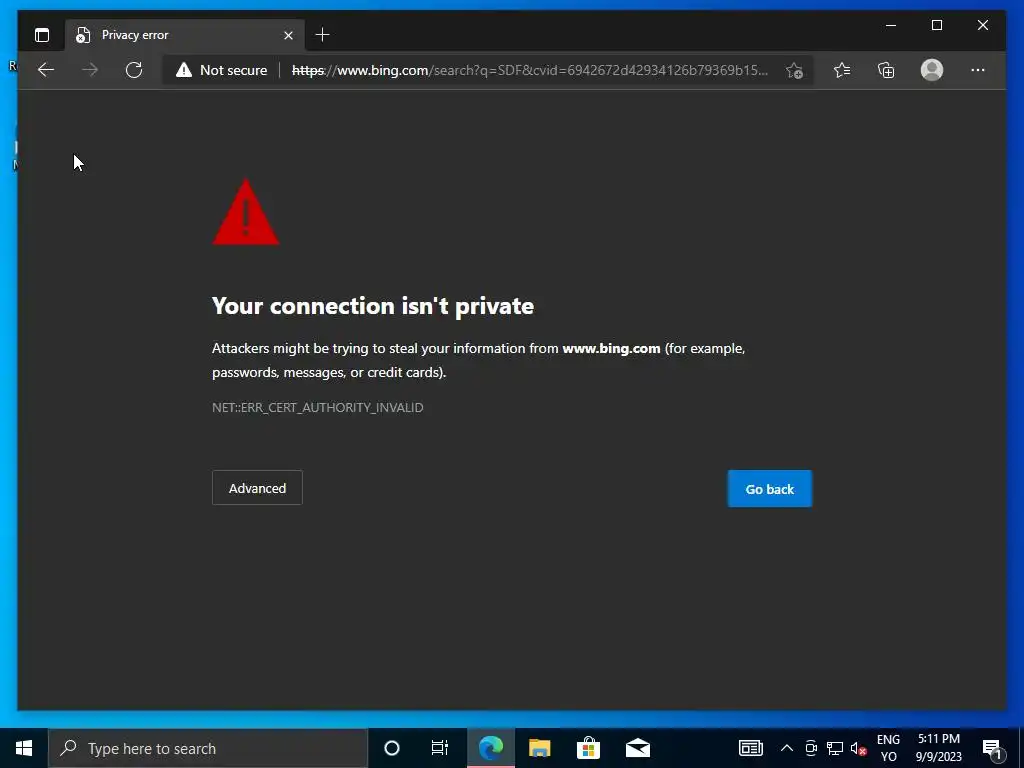The width and height of the screenshot is (1024, 768).
Task: Click the bold www.bing.com text
Action: [611, 348]
